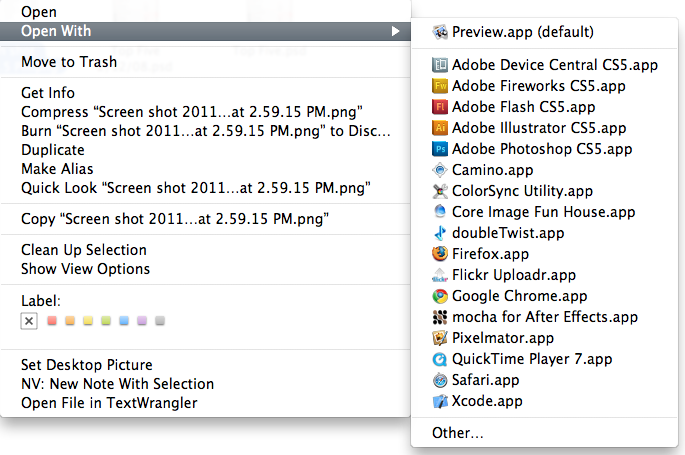Apply the yellow label color
This screenshot has height=455, width=685.
tap(88, 321)
